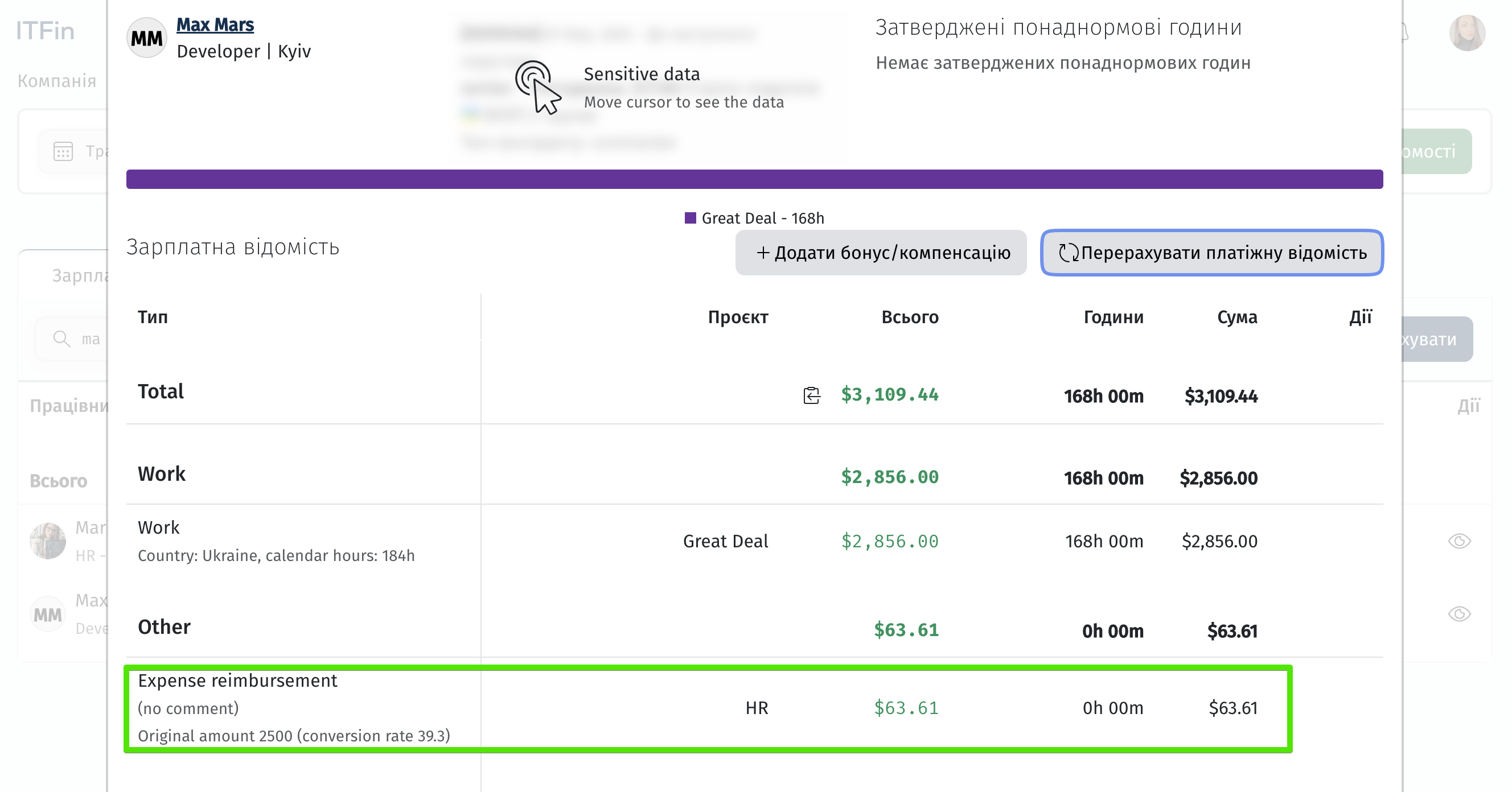The height and width of the screenshot is (792, 1512).
Task: Click Recalculate payslip button
Action: pyautogui.click(x=1212, y=252)
